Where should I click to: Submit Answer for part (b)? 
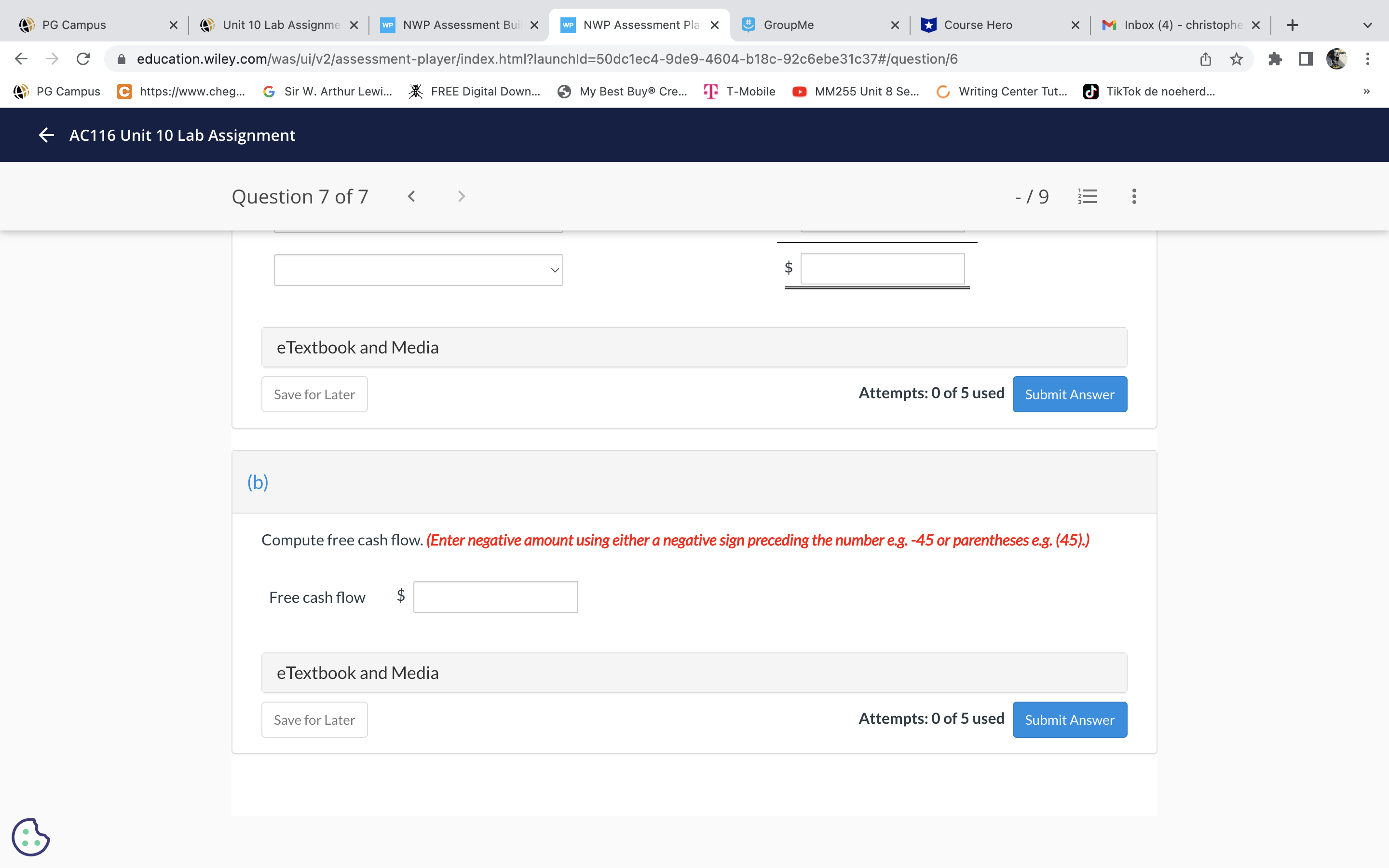click(1069, 719)
